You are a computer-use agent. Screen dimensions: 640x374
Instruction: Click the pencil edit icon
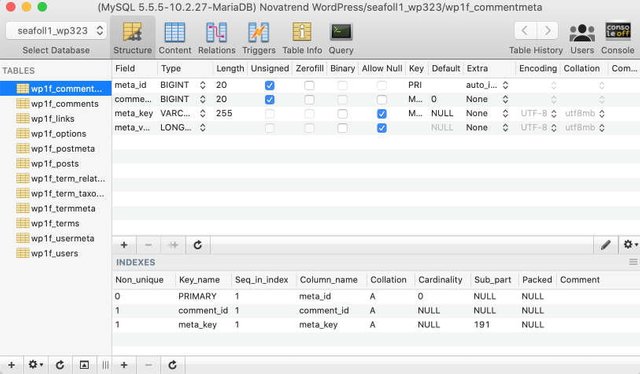[x=606, y=245]
